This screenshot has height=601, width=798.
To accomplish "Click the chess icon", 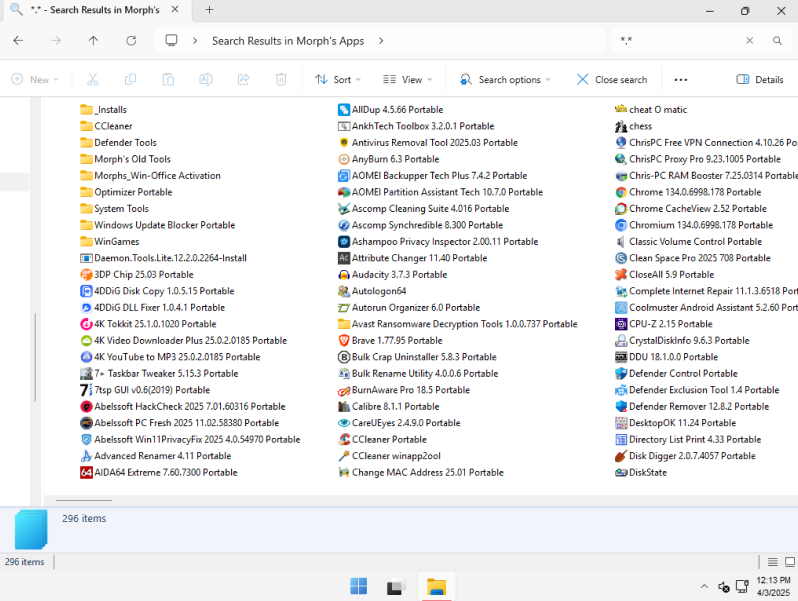I will coord(620,126).
